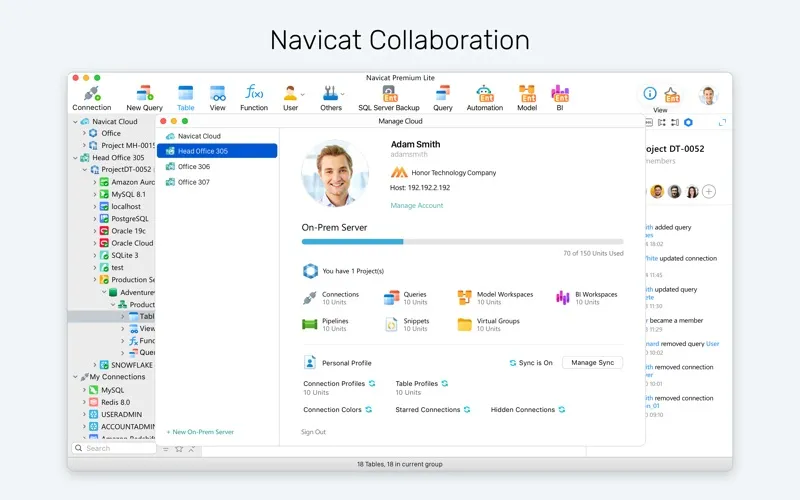
Task: Expand the SNOWFLAKE connection
Action: point(94,365)
